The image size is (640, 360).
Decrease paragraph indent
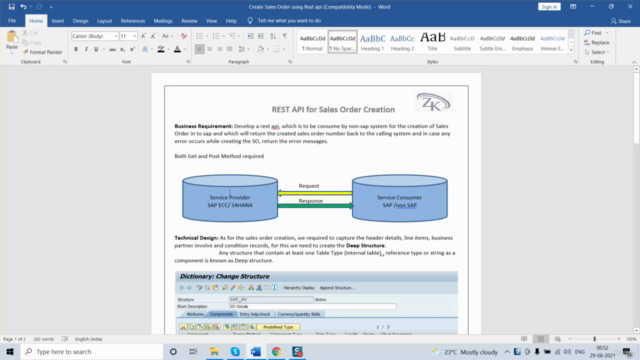click(x=251, y=36)
